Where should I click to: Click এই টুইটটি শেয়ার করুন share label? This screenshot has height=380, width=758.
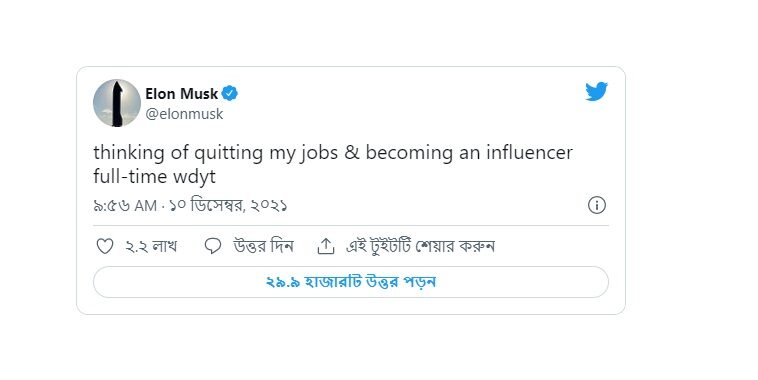pos(420,246)
